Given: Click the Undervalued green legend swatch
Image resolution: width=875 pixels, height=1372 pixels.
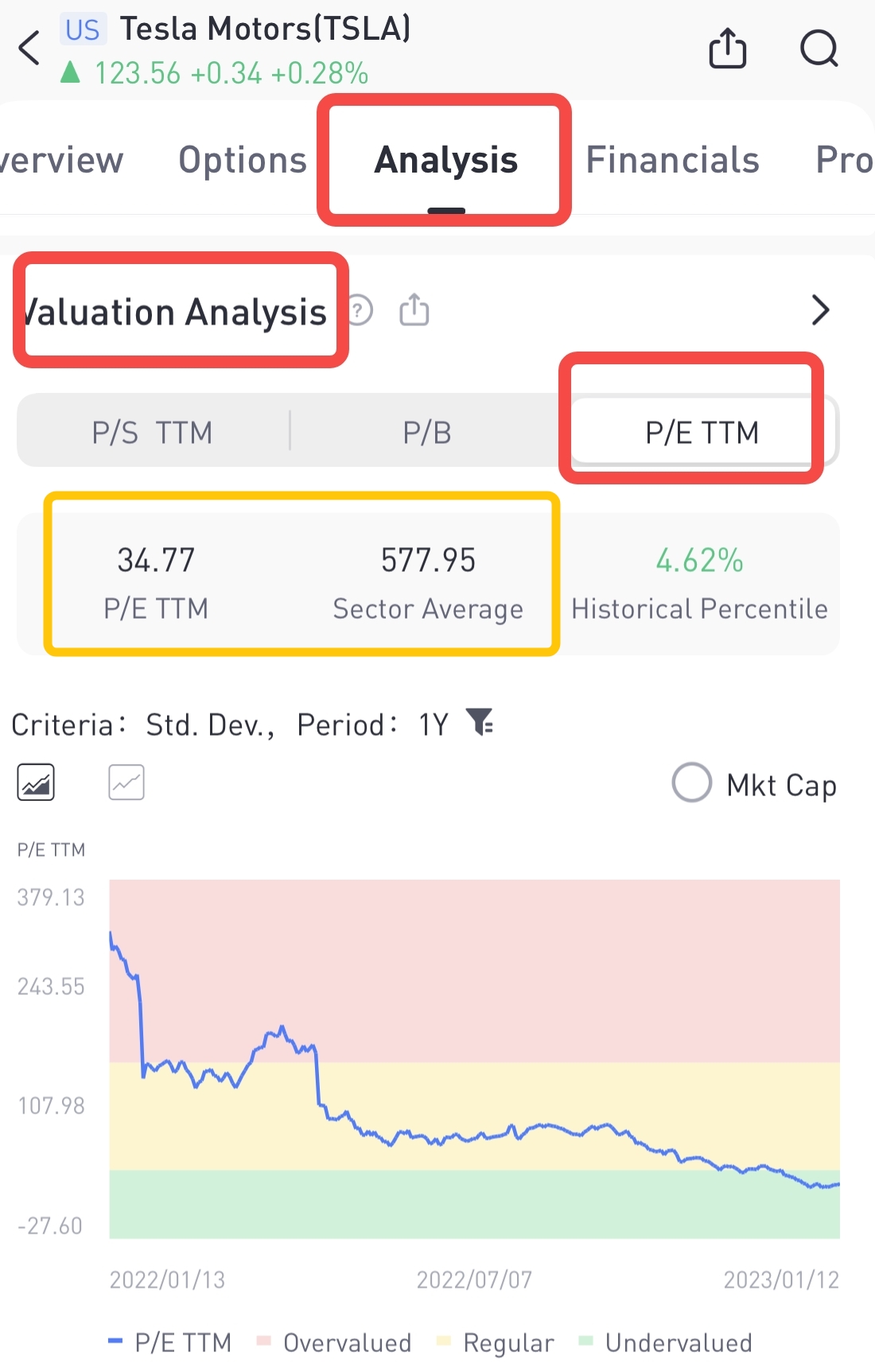Looking at the screenshot, I should click(x=587, y=1341).
